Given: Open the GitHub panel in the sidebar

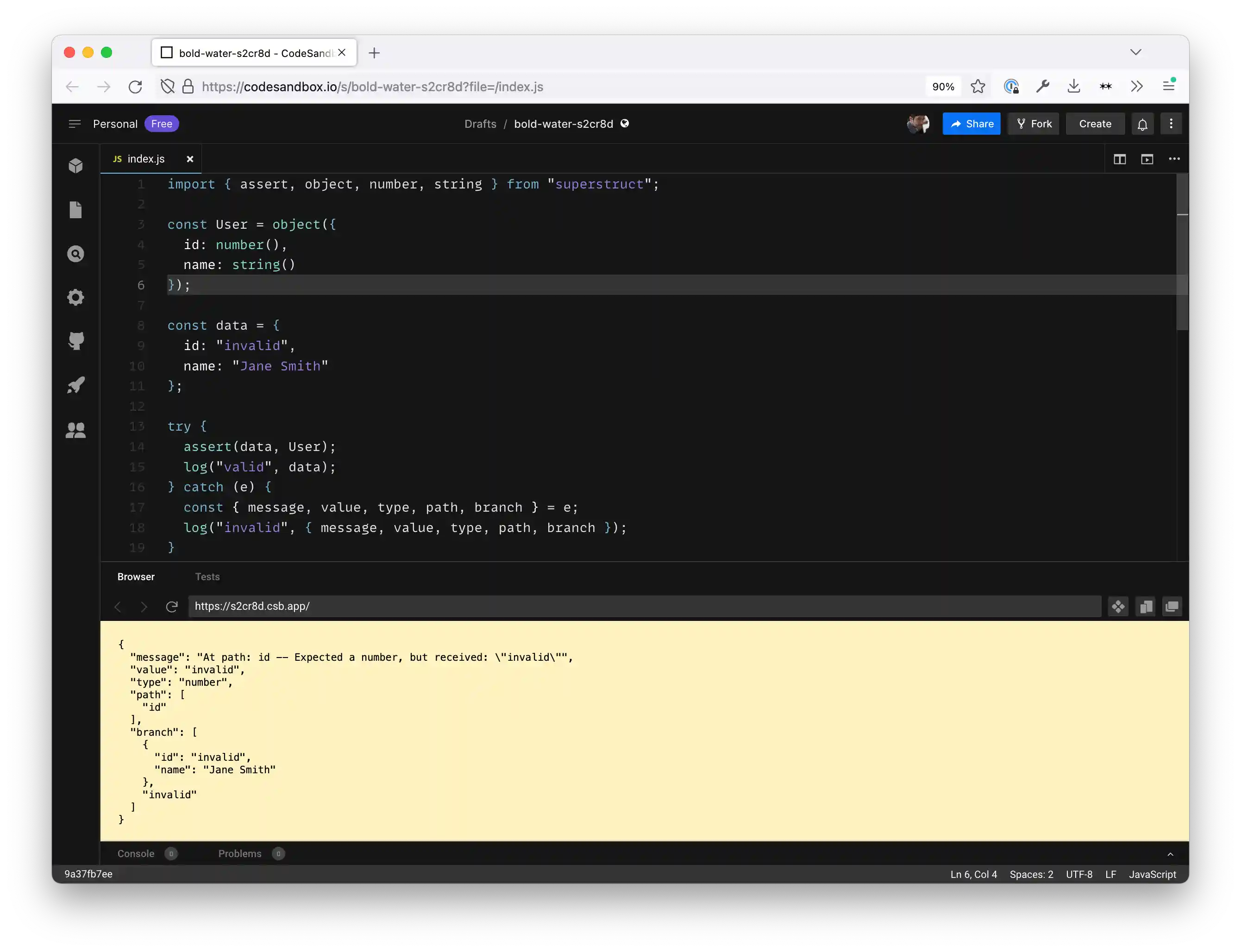Looking at the screenshot, I should pos(76,341).
